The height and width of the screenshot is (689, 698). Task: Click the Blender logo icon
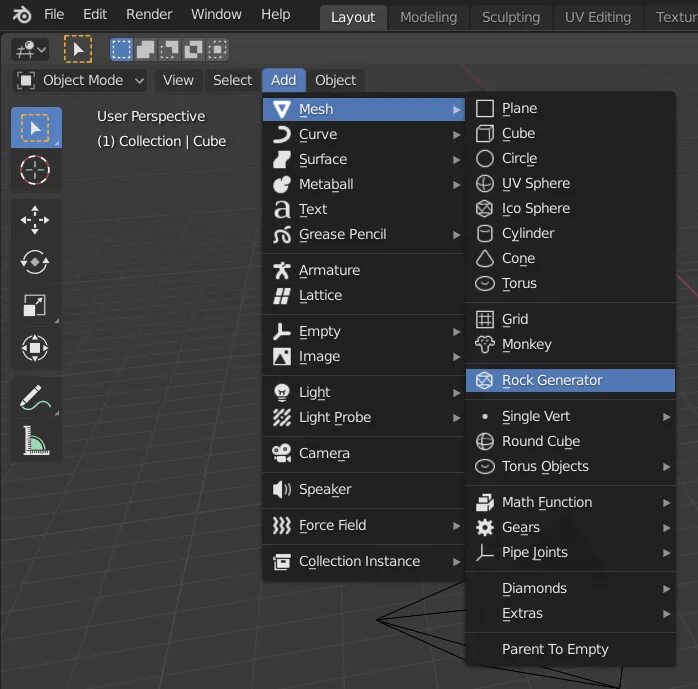21,15
